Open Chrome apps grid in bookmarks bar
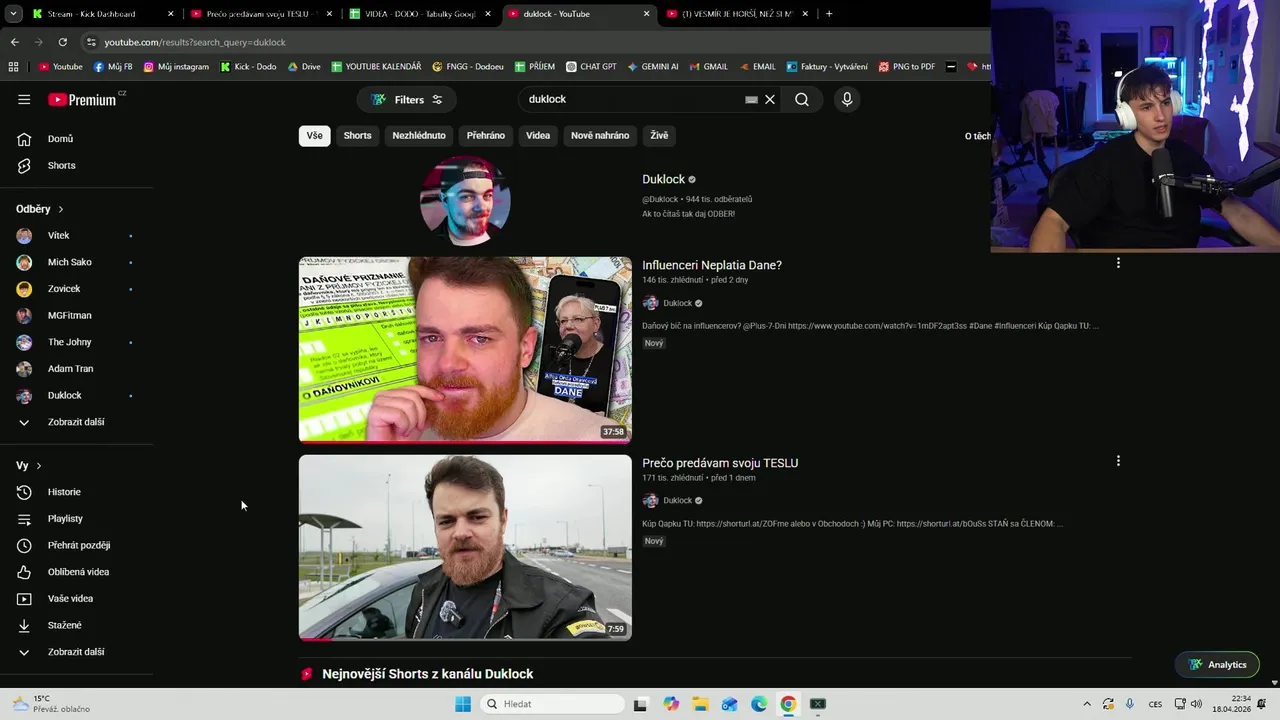Screen dimensions: 1280x720 coord(13,67)
